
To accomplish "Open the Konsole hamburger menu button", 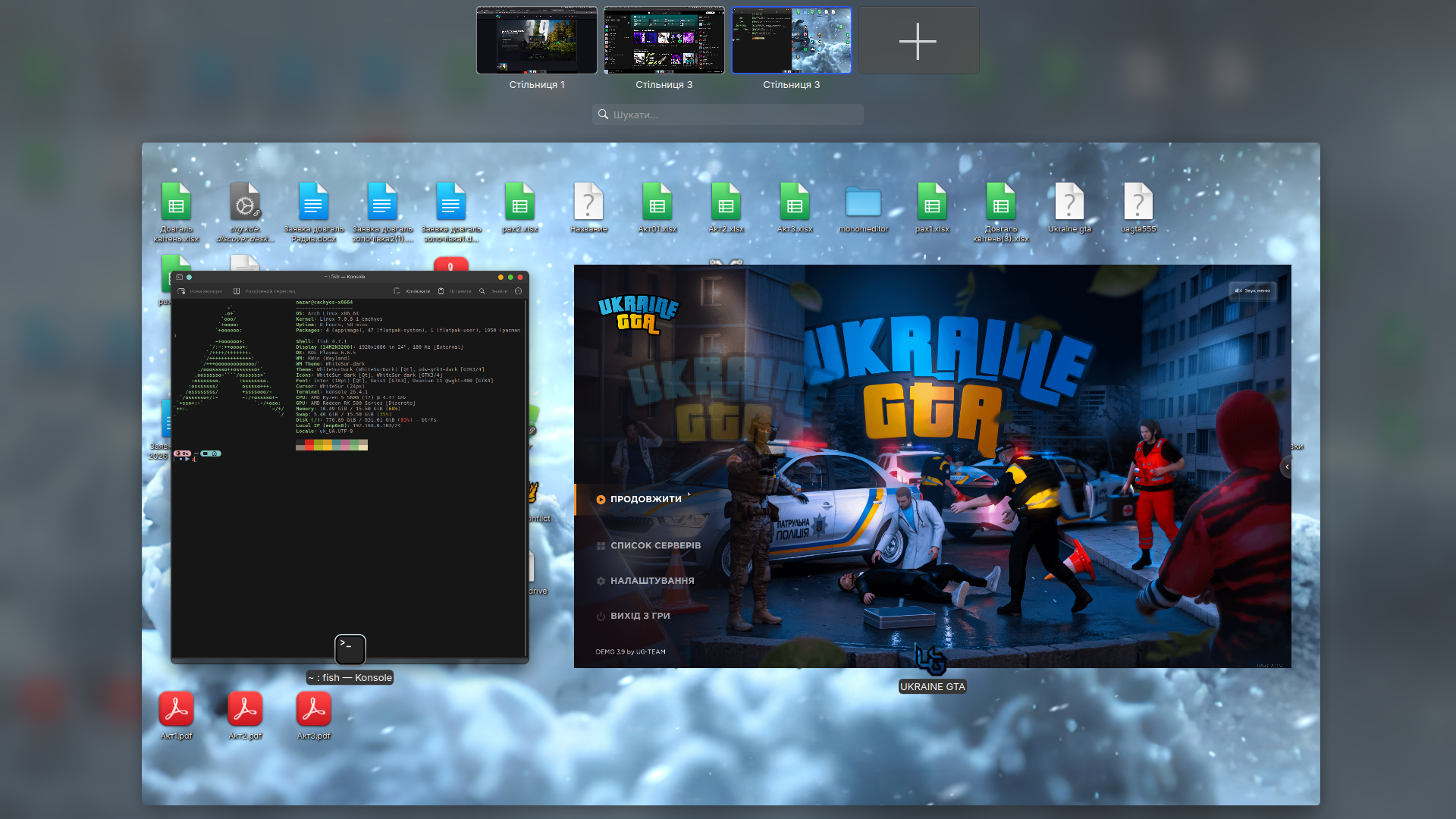I will pos(518,291).
